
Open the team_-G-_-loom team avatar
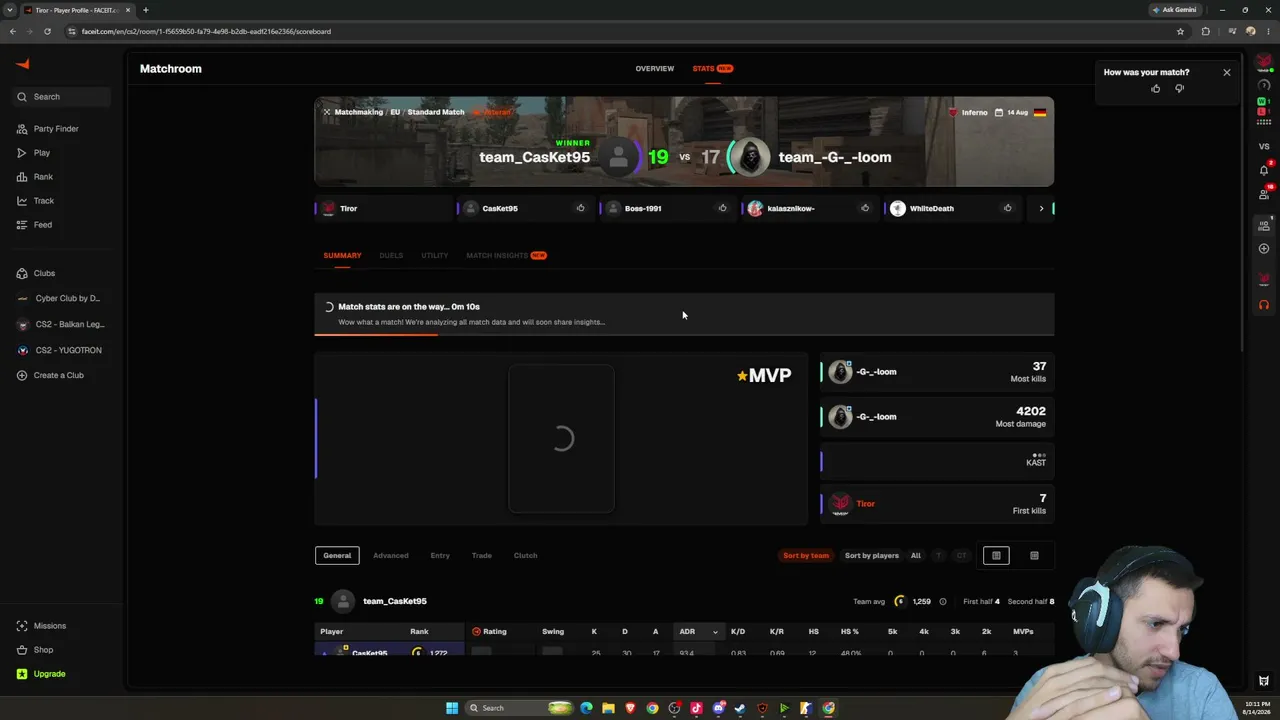click(750, 157)
